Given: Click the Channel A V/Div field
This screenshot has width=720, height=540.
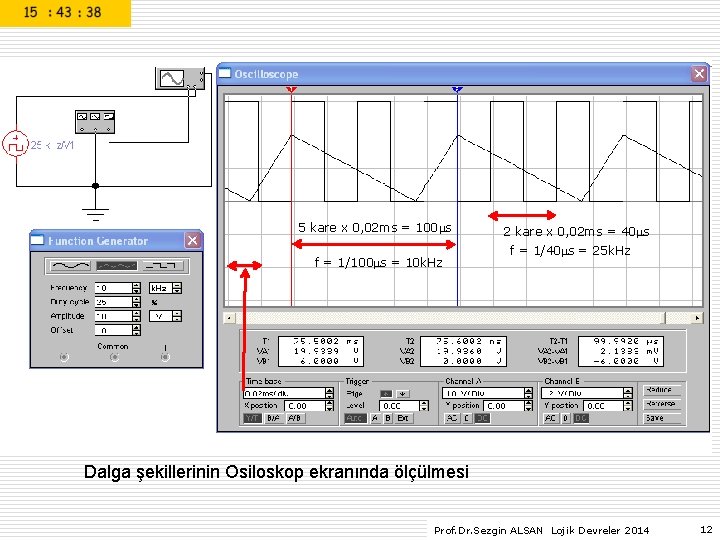Looking at the screenshot, I should coord(484,393).
